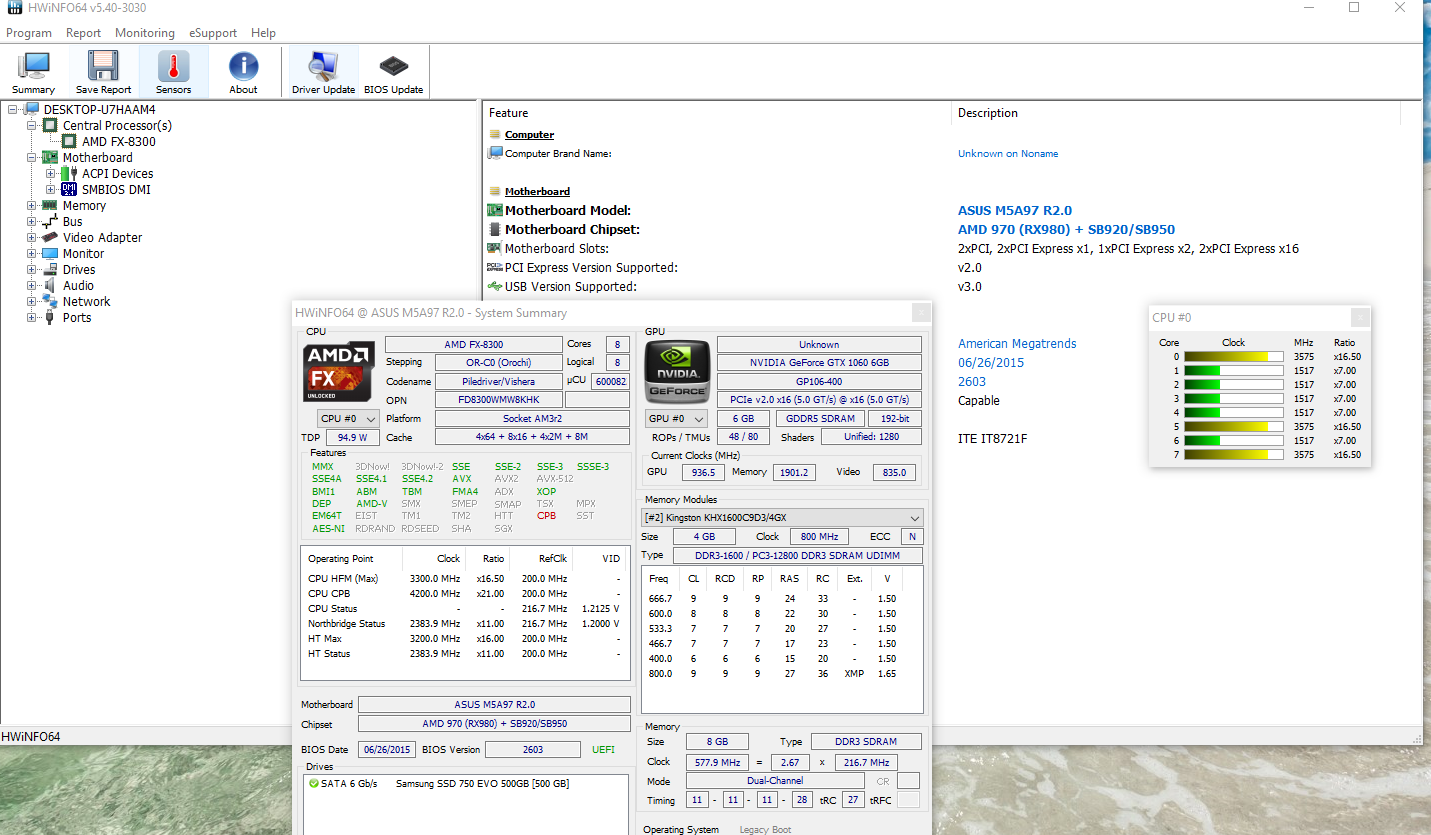Close the CPU #0 clock window

point(1360,318)
